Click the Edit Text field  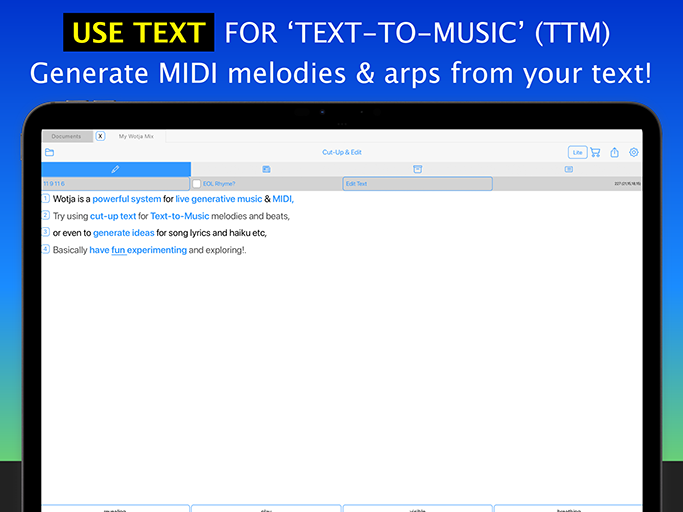tap(417, 184)
